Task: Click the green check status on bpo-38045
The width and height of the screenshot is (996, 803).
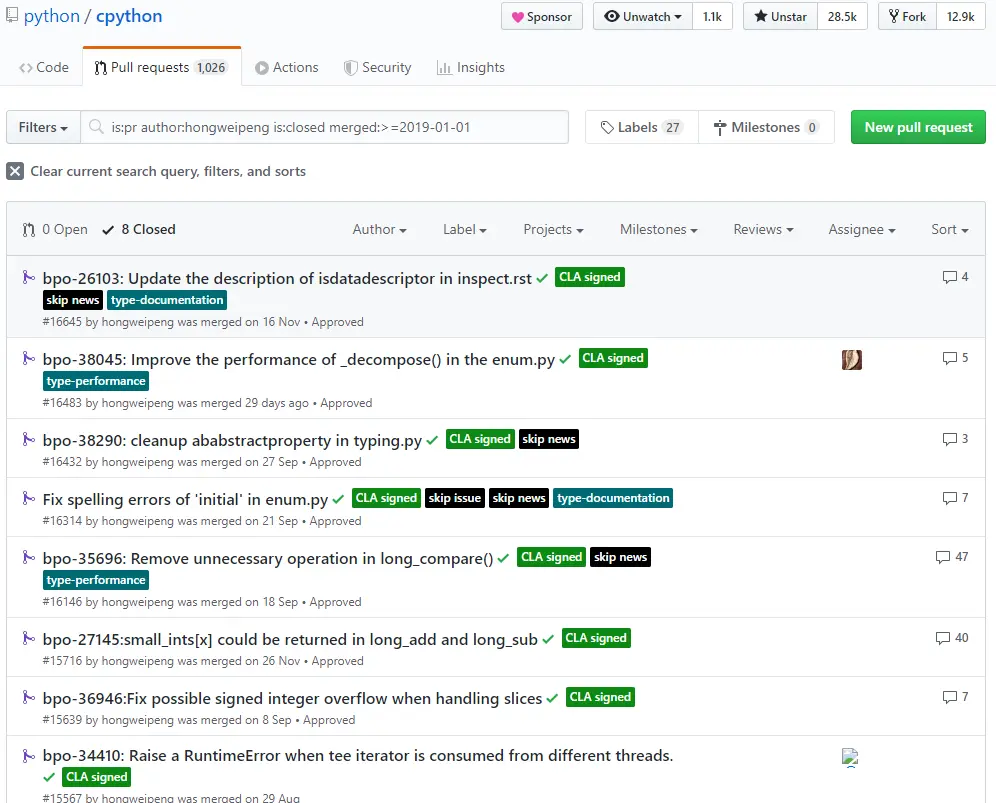Action: point(565,360)
